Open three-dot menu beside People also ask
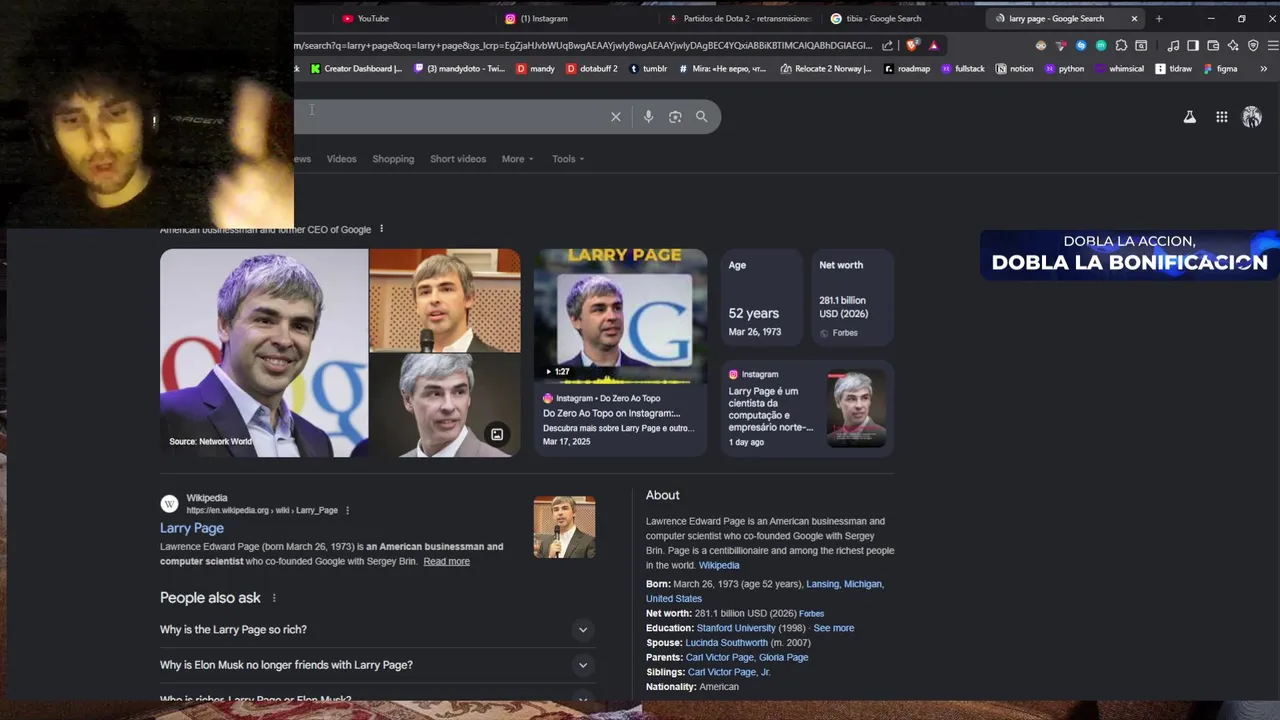1280x720 pixels. click(x=273, y=598)
